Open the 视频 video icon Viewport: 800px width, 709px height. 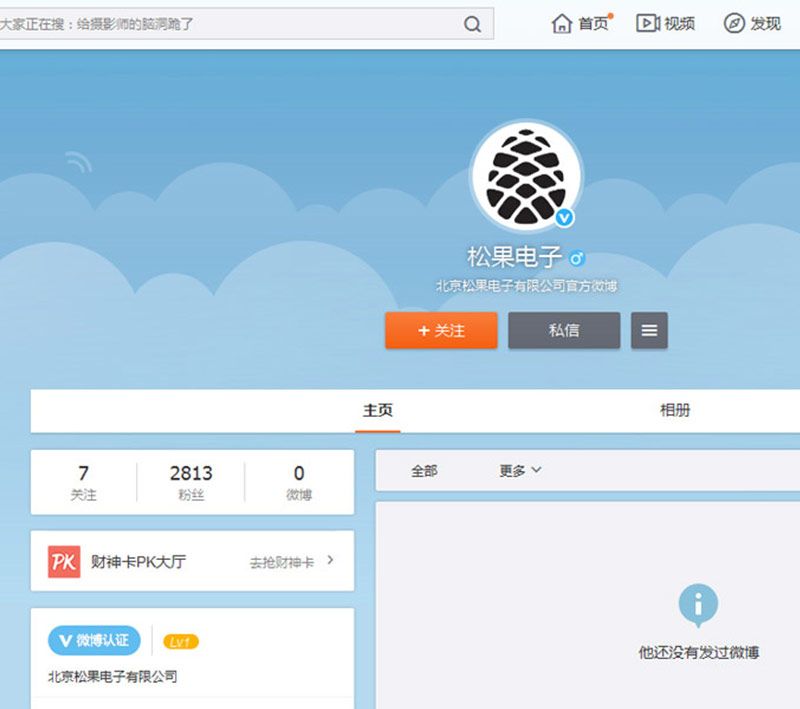pyautogui.click(x=647, y=23)
